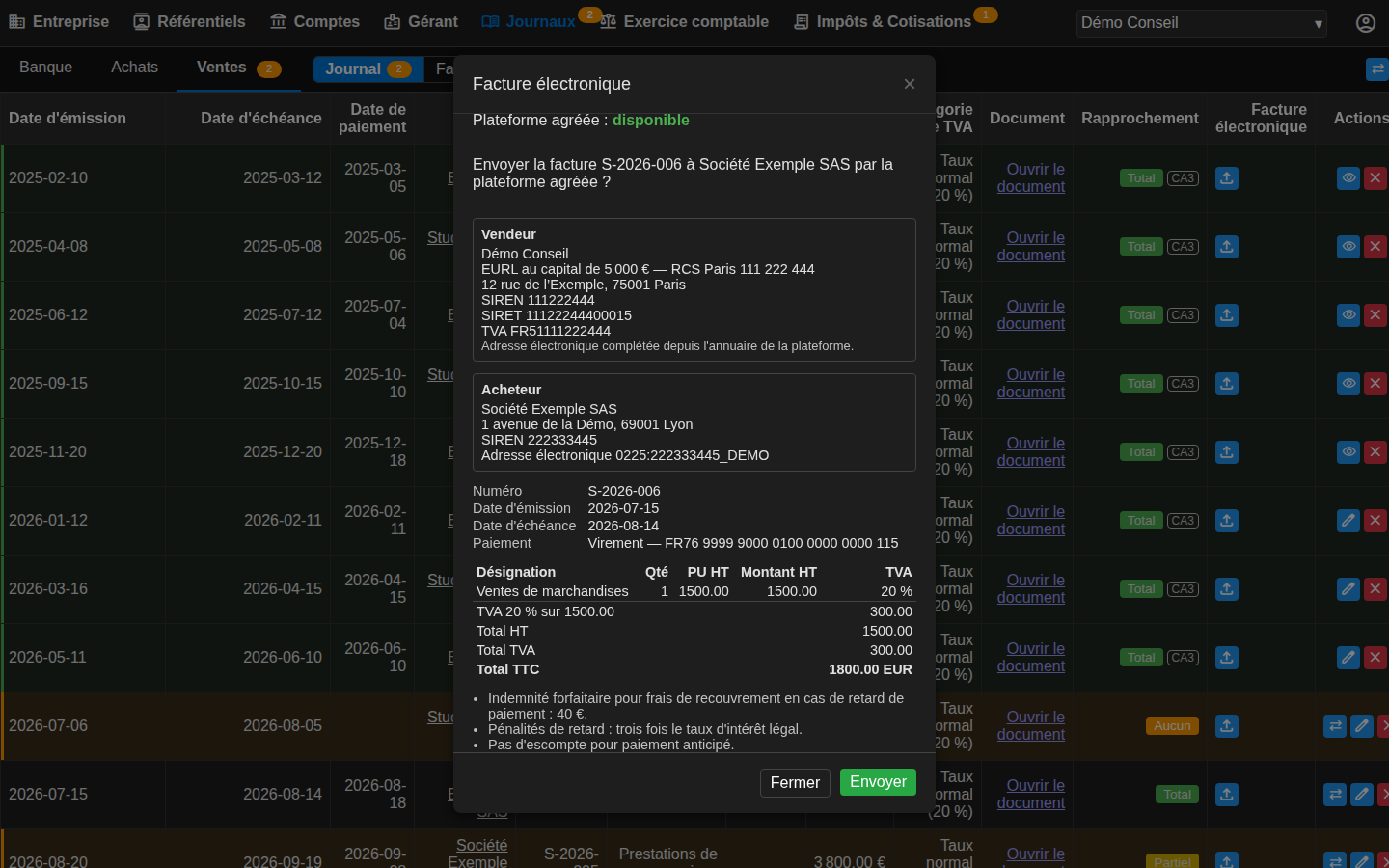Switch to the Banque tab
Viewport: 1389px width, 868px height.
click(x=45, y=68)
